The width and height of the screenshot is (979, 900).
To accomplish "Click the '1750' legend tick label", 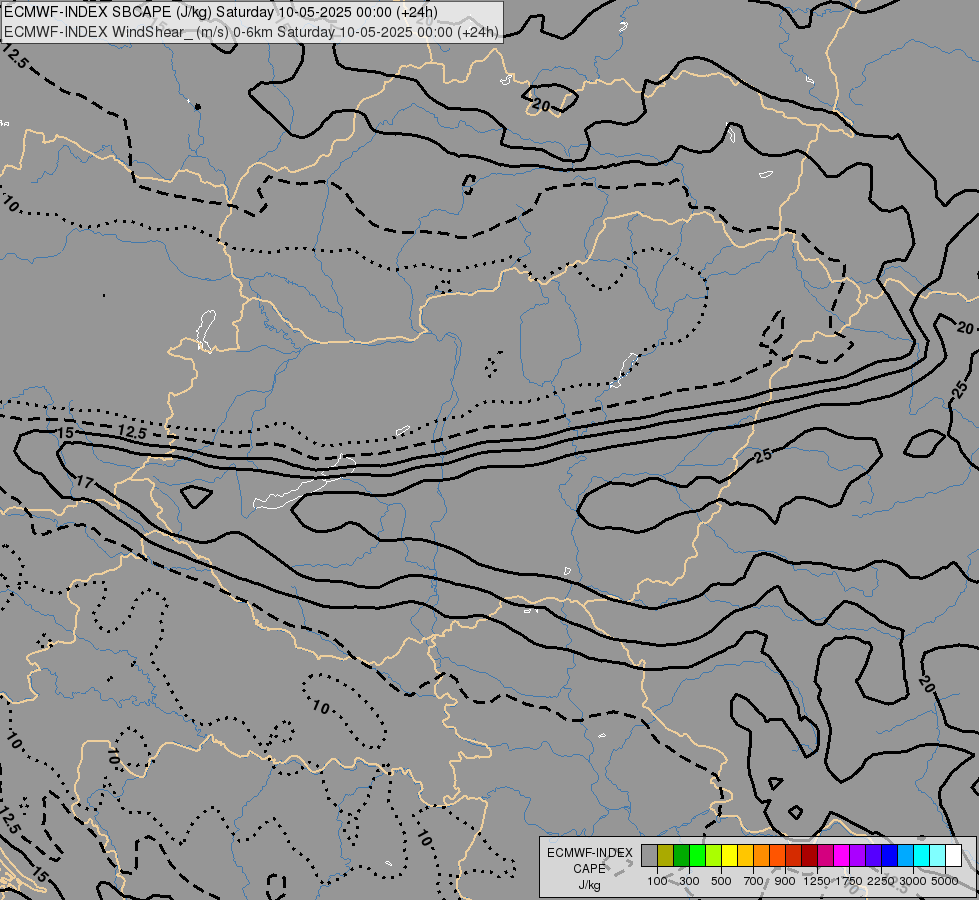I will [850, 881].
